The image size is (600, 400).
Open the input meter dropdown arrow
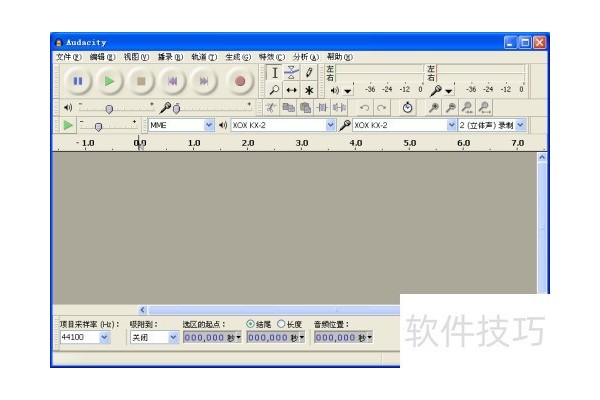pos(448,91)
